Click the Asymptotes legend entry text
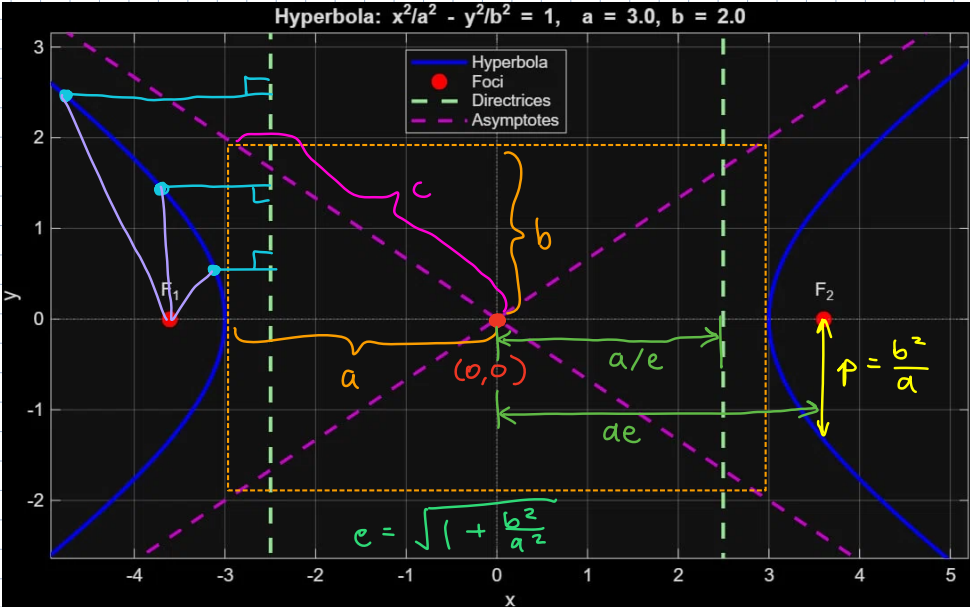This screenshot has height=607, width=970. tap(515, 120)
